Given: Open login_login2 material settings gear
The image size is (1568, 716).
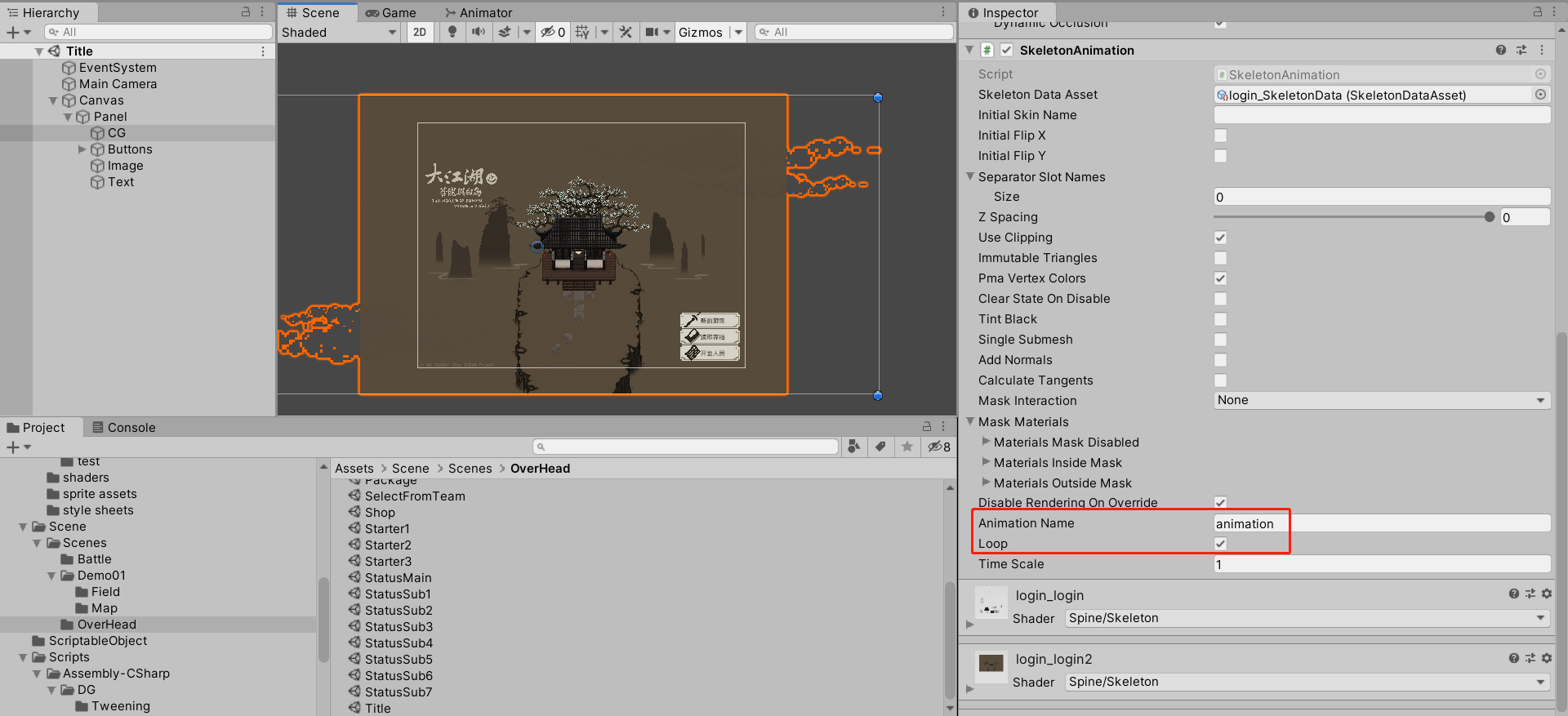Looking at the screenshot, I should pyautogui.click(x=1547, y=658).
